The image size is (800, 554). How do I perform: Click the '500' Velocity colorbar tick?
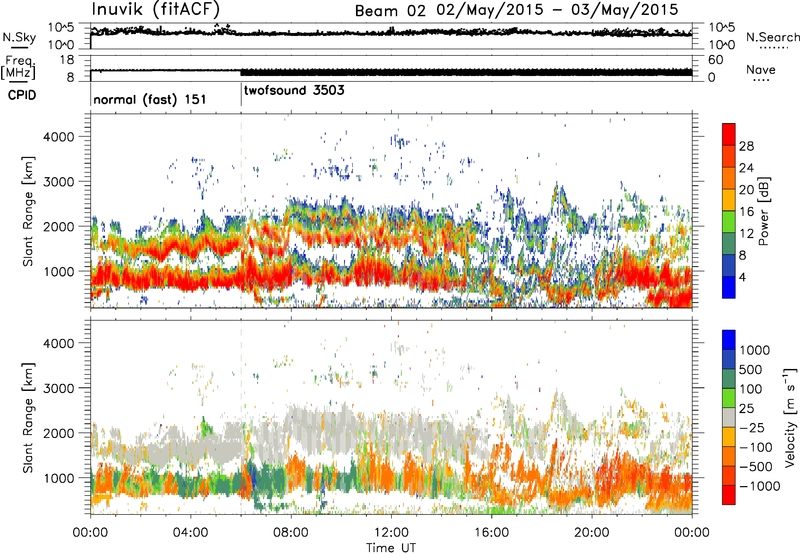click(751, 369)
